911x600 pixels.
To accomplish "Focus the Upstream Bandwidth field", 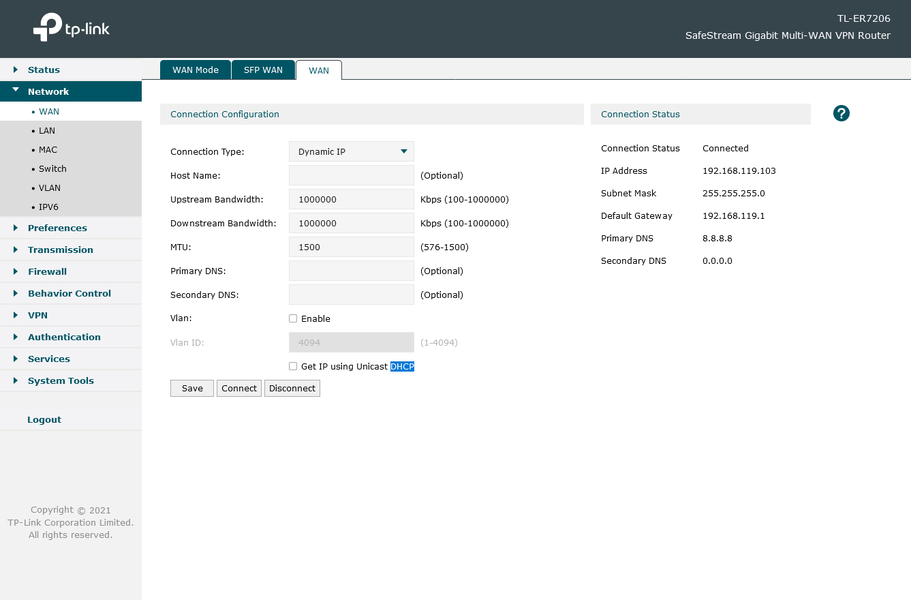I will (352, 199).
